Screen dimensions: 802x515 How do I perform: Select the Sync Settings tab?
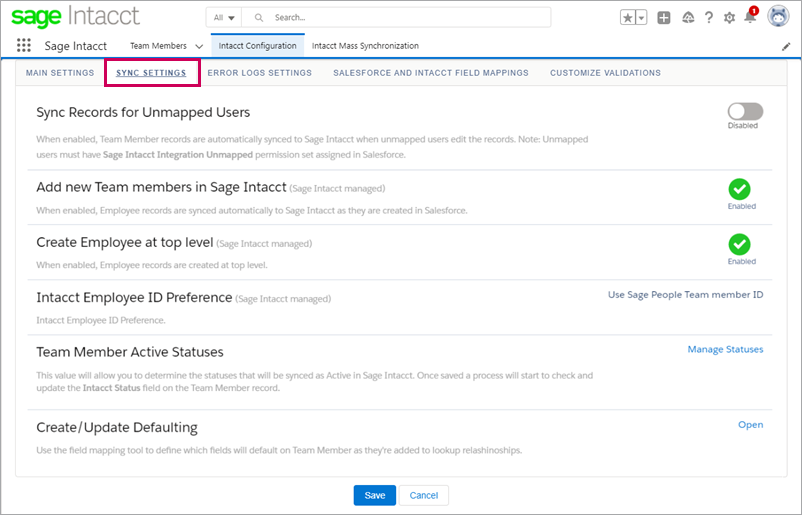point(151,73)
